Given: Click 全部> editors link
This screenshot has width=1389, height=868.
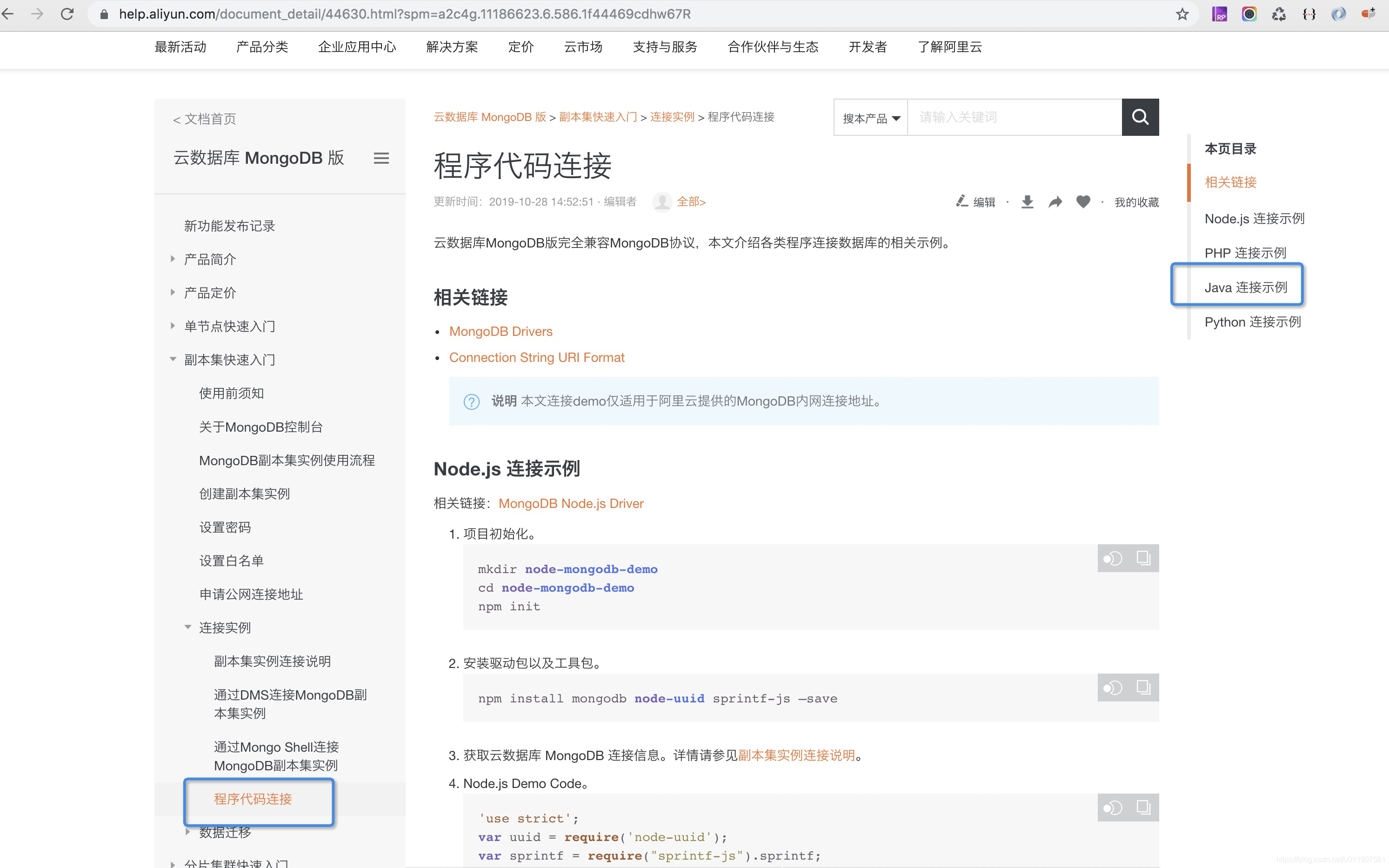Looking at the screenshot, I should coord(691,201).
